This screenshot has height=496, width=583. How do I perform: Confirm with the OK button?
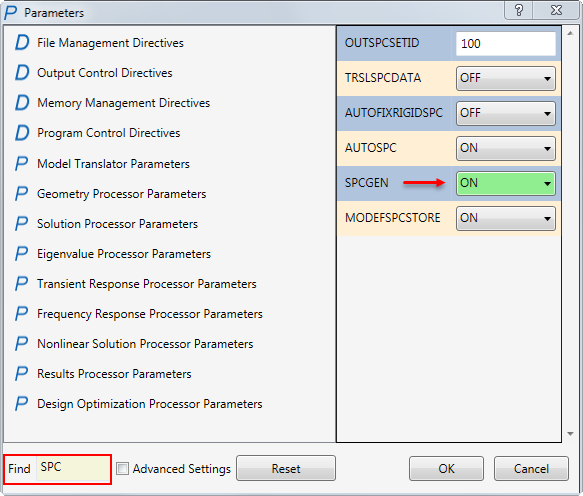446,468
